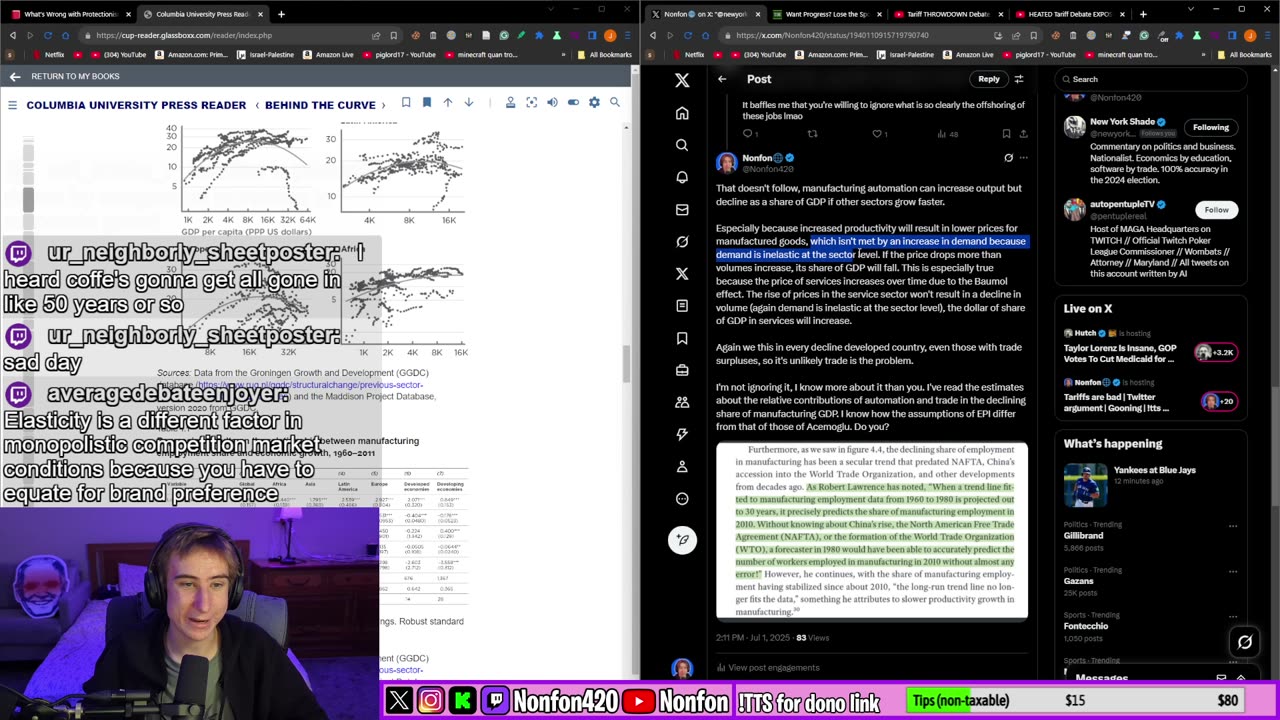Open Home in X sidebar
The width and height of the screenshot is (1280, 720).
682,113
